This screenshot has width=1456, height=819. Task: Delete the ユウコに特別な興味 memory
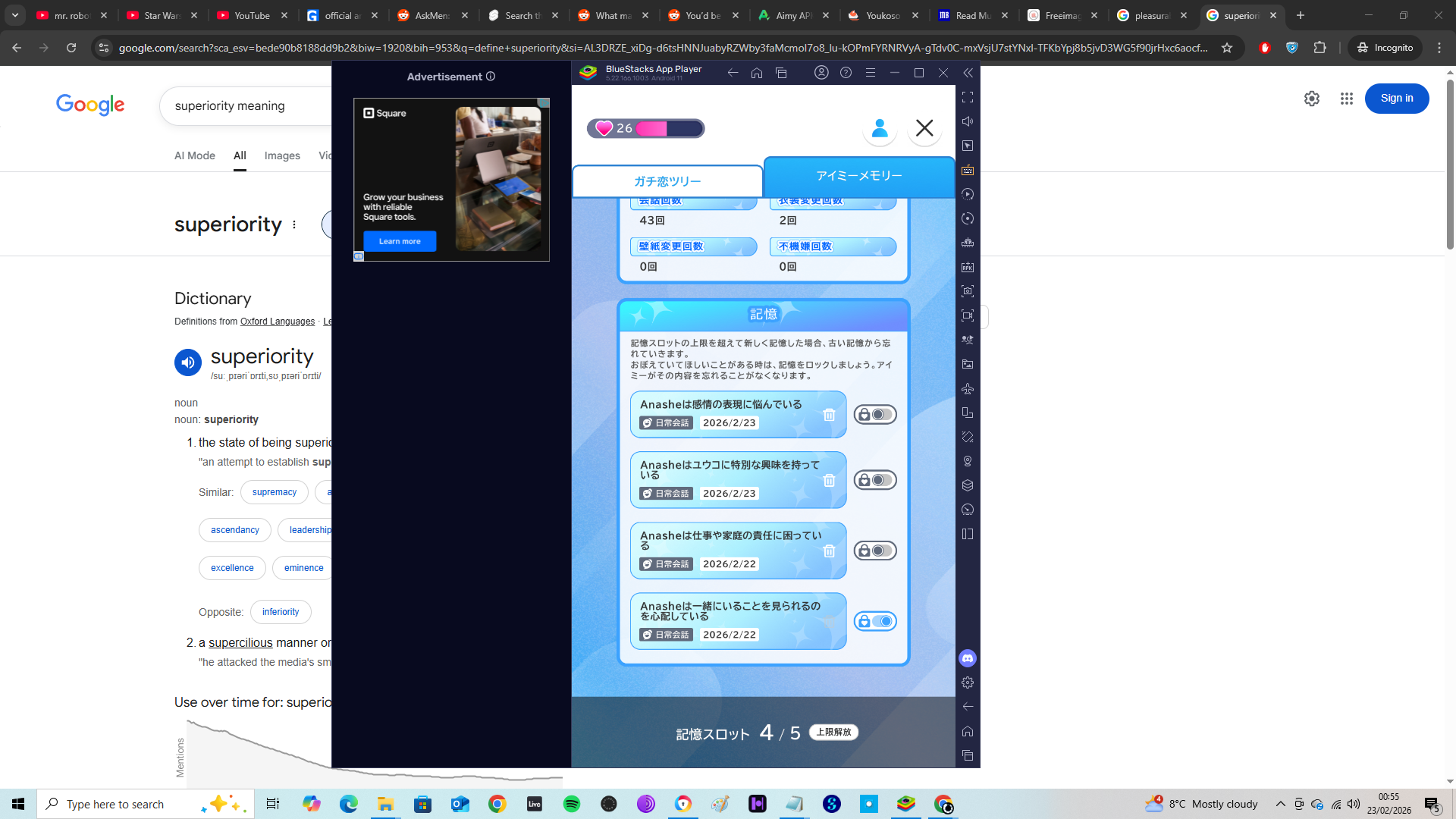click(829, 480)
